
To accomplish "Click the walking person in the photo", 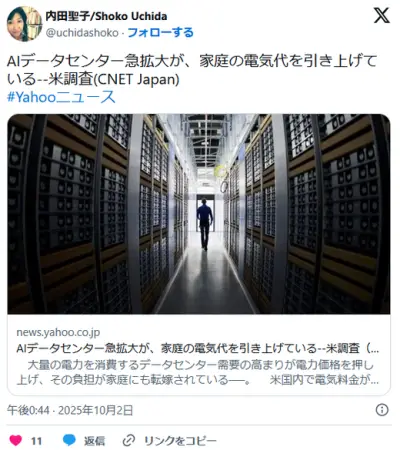I will tap(204, 224).
